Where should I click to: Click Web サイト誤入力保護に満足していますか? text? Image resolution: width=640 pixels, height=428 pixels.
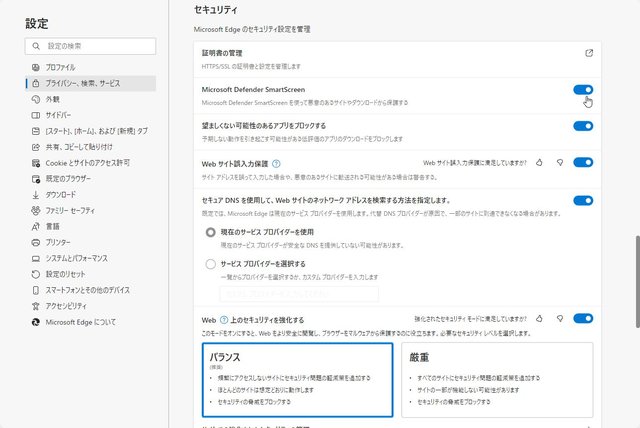click(x=475, y=163)
